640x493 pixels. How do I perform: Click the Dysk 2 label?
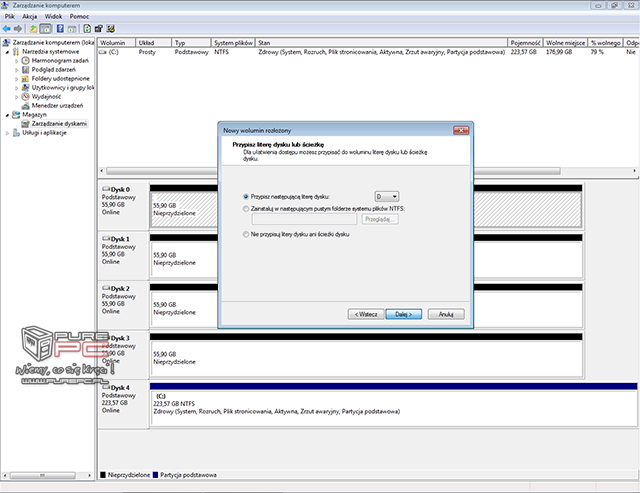point(120,289)
